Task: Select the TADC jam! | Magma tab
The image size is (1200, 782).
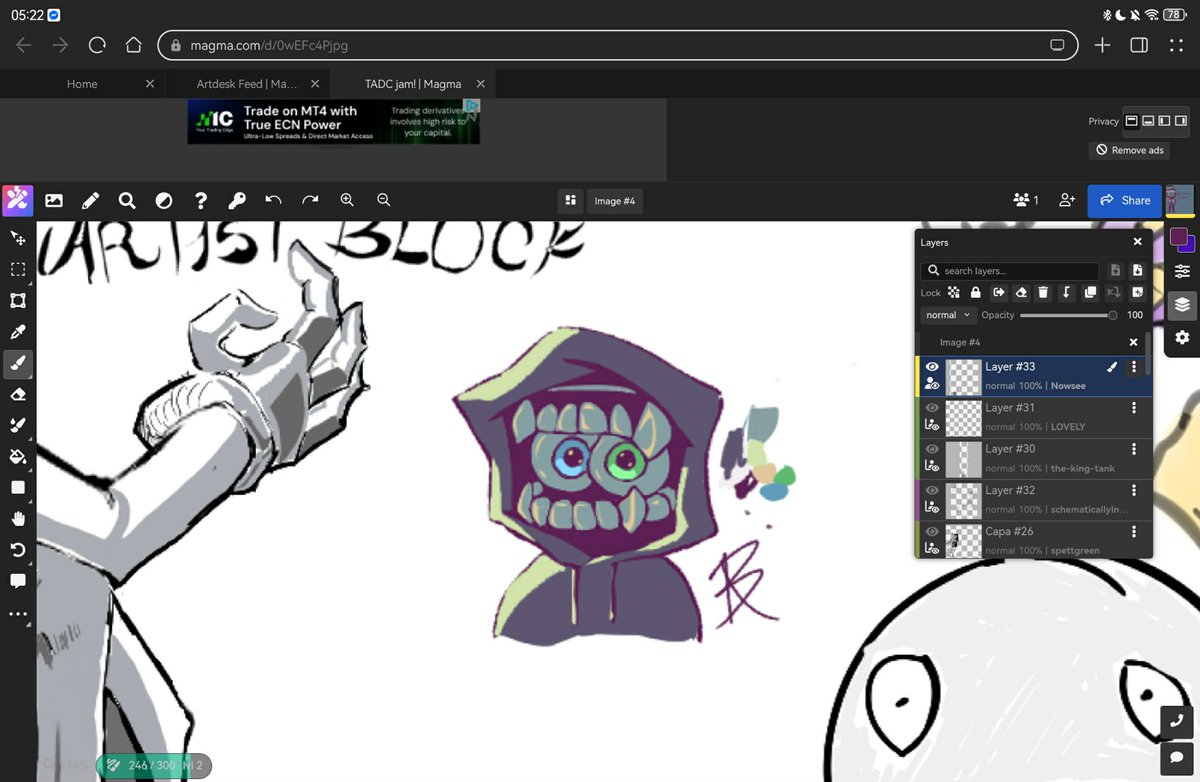Action: coord(413,84)
